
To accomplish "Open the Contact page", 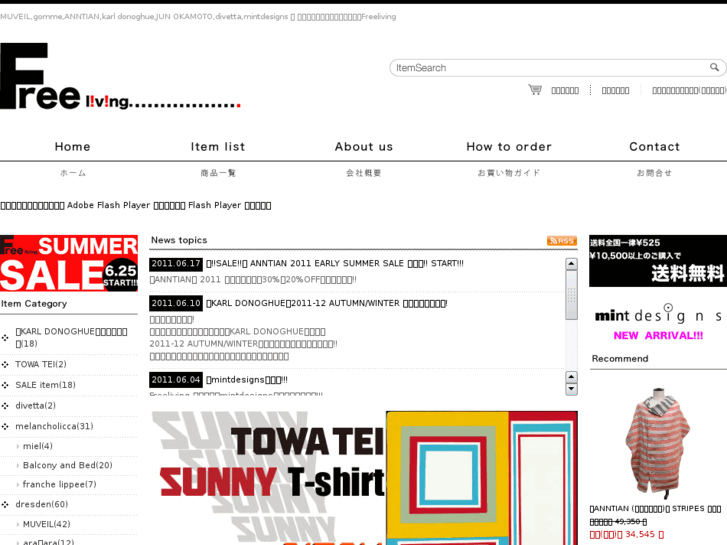I will [x=654, y=147].
